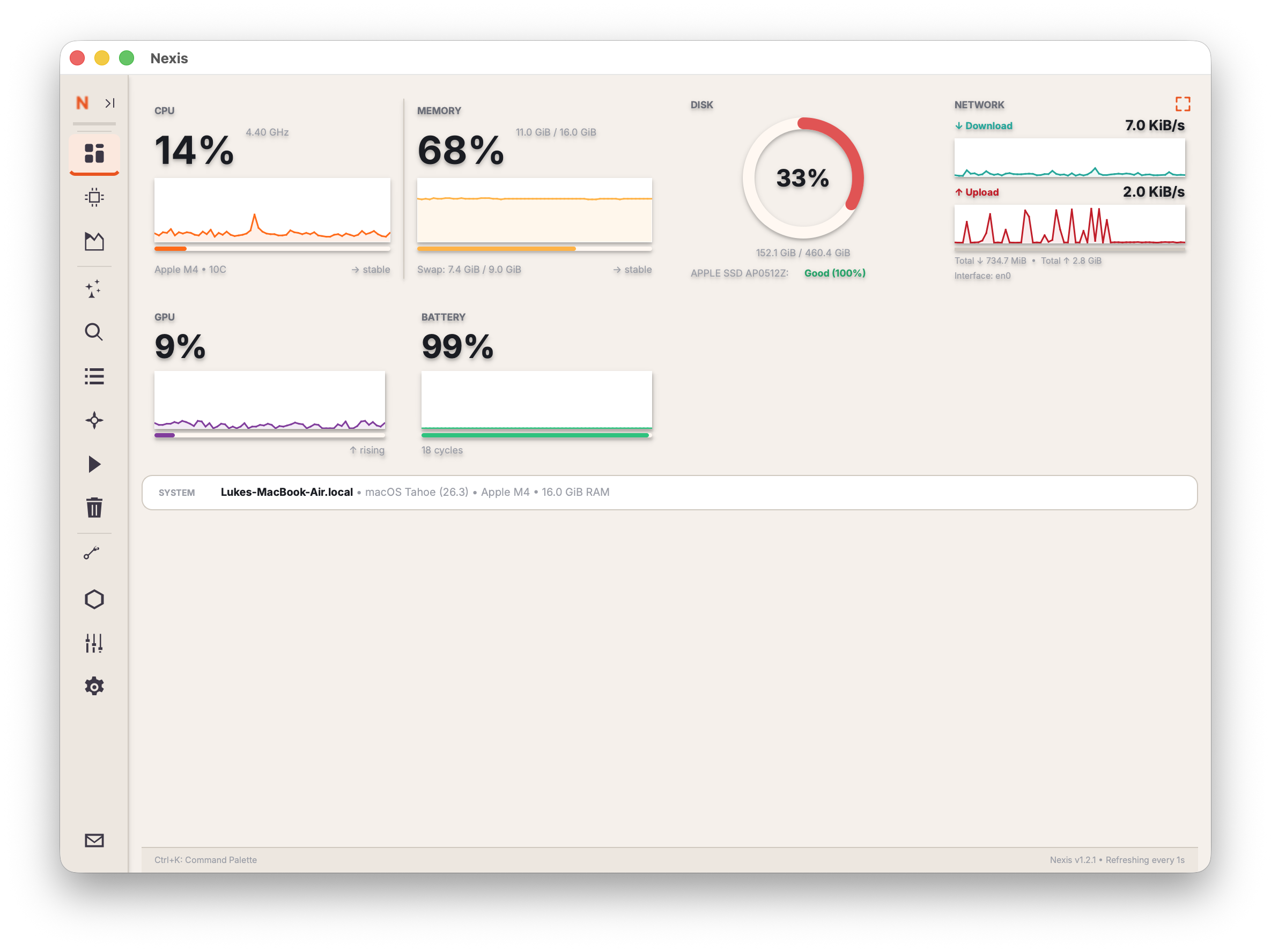This screenshot has width=1271, height=952.
Task: Open settings gear in sidebar
Action: coord(94,686)
